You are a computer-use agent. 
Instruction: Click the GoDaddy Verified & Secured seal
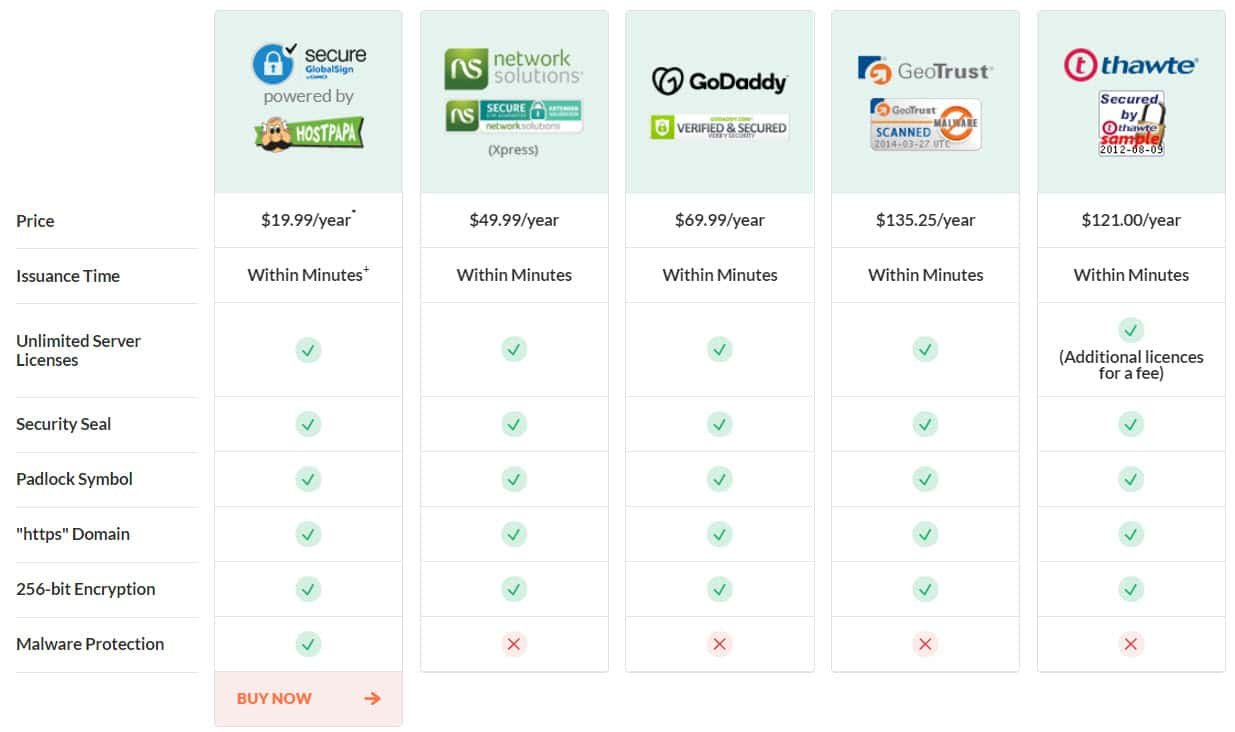coord(720,127)
